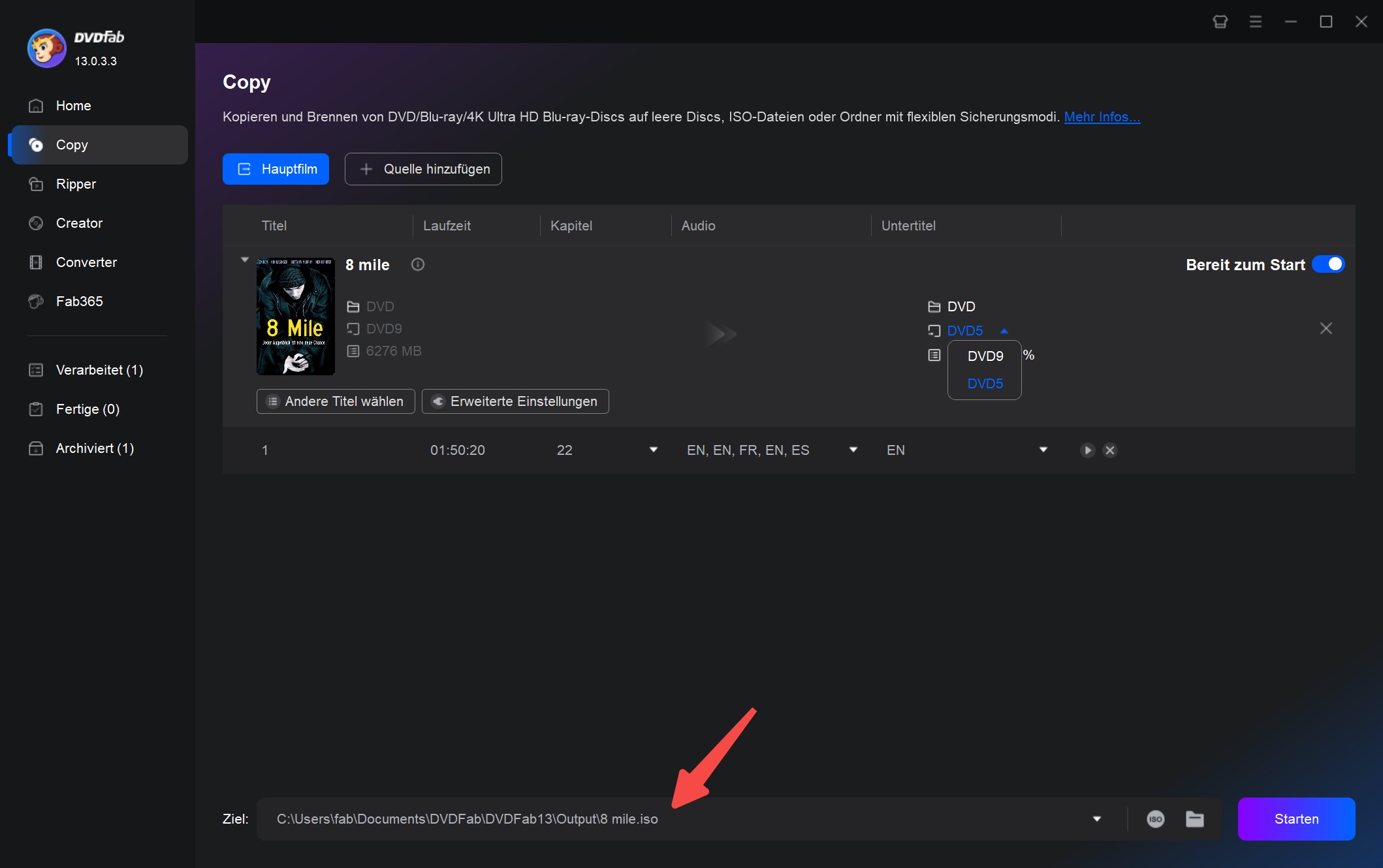The image size is (1383, 868).
Task: Open the Untertitel EN dropdown
Action: [1043, 450]
